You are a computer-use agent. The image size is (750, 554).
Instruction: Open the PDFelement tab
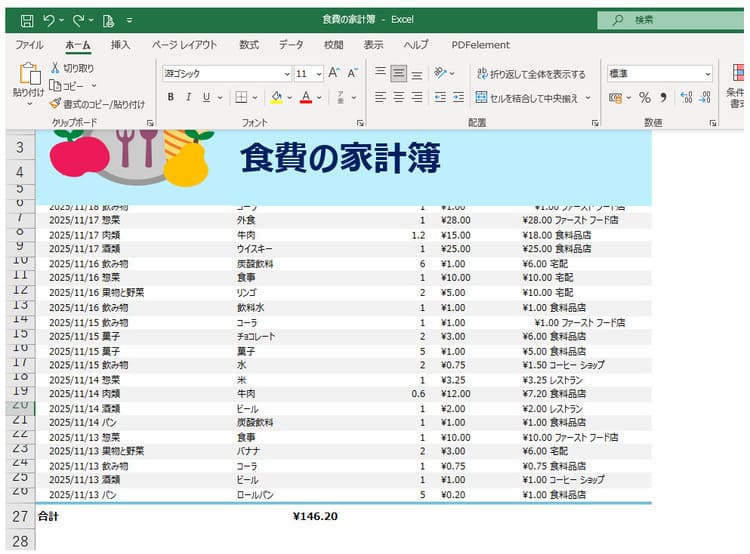pos(480,45)
